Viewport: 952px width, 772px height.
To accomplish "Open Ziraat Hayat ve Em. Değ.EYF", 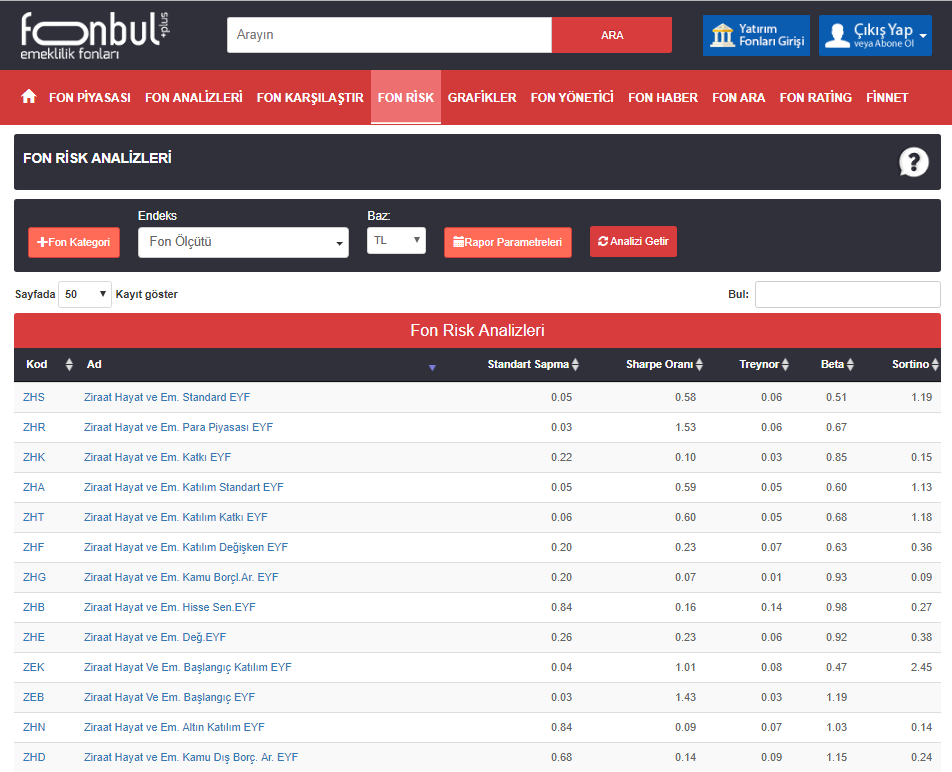I will coord(155,637).
